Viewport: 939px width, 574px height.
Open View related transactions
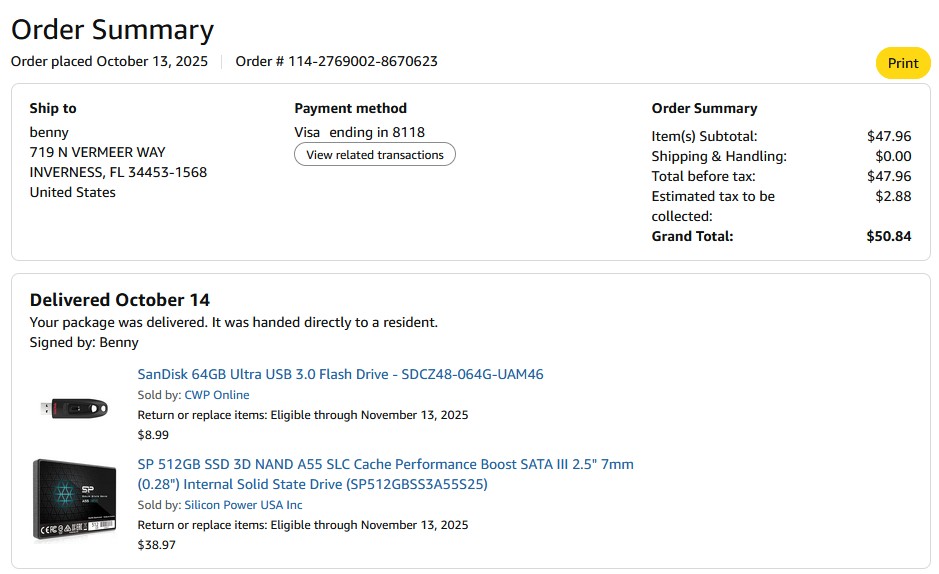click(x=375, y=155)
